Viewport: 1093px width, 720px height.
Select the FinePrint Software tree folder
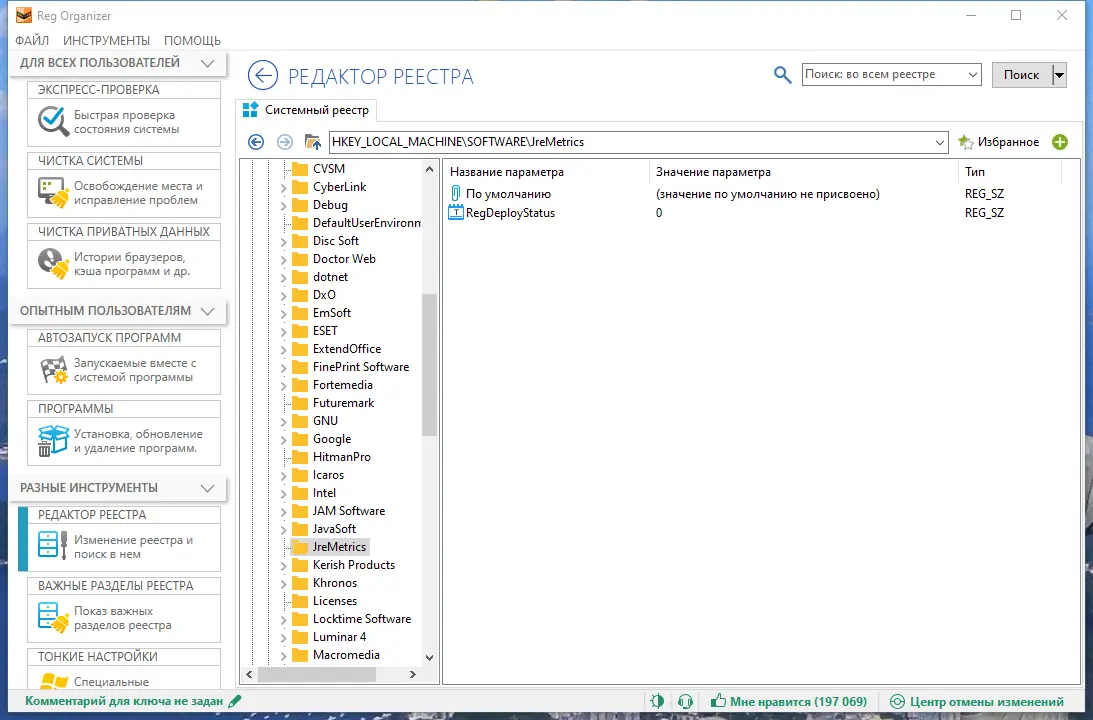[360, 367]
